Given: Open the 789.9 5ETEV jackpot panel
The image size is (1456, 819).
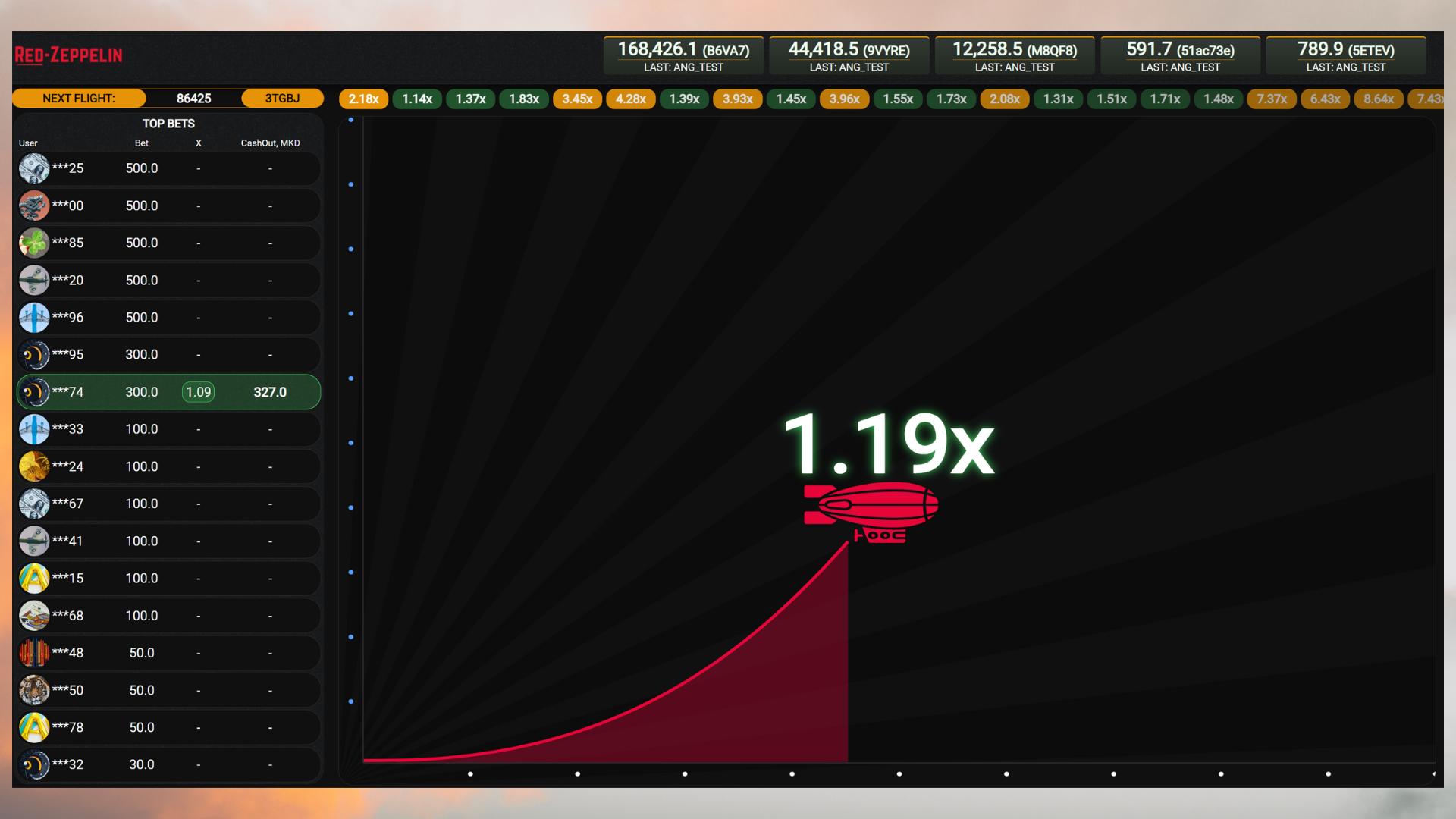Looking at the screenshot, I should pyautogui.click(x=1345, y=56).
